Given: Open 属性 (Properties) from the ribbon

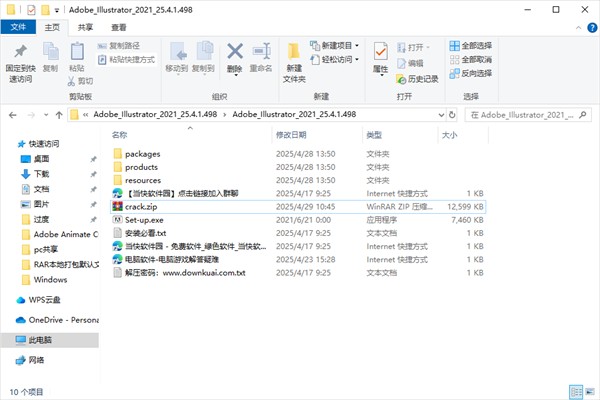Looking at the screenshot, I should click(x=380, y=56).
